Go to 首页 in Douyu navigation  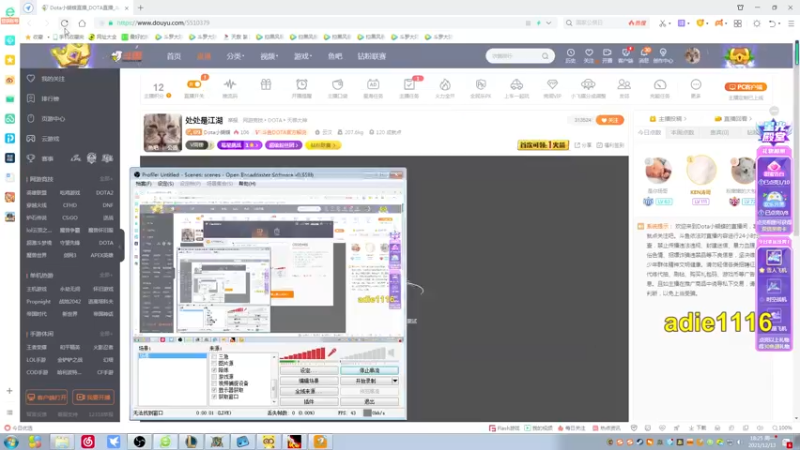tap(174, 56)
